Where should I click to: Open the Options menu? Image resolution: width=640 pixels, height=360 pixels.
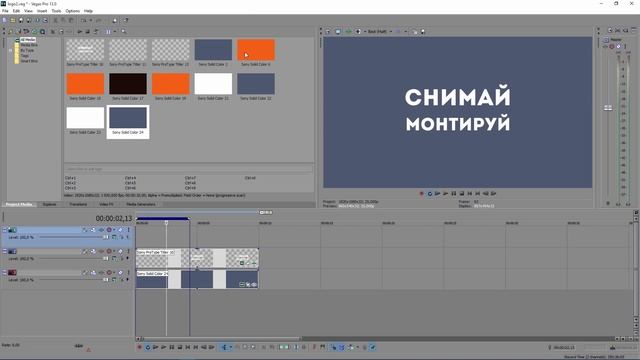point(73,11)
